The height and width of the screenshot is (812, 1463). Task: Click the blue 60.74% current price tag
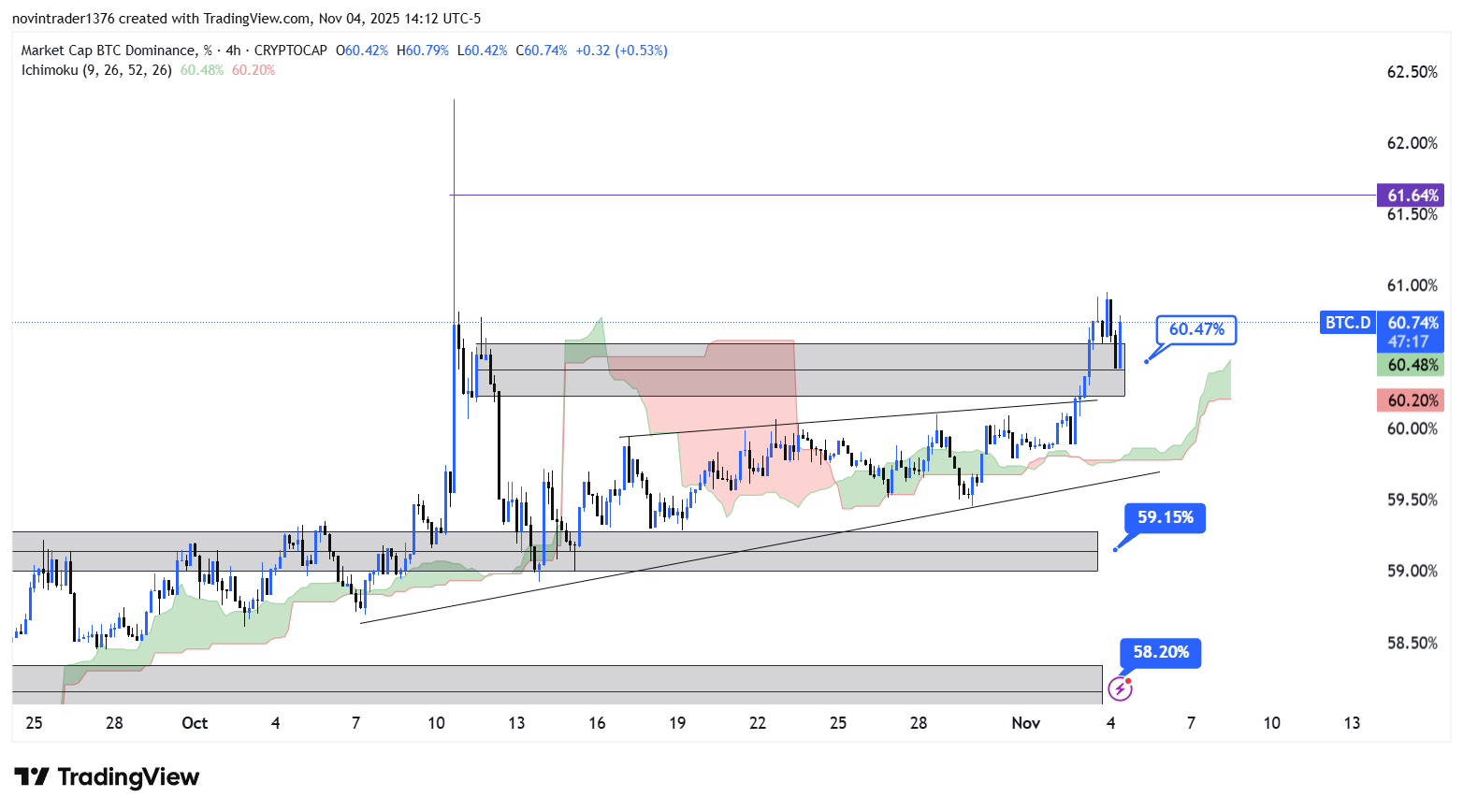(x=1412, y=323)
